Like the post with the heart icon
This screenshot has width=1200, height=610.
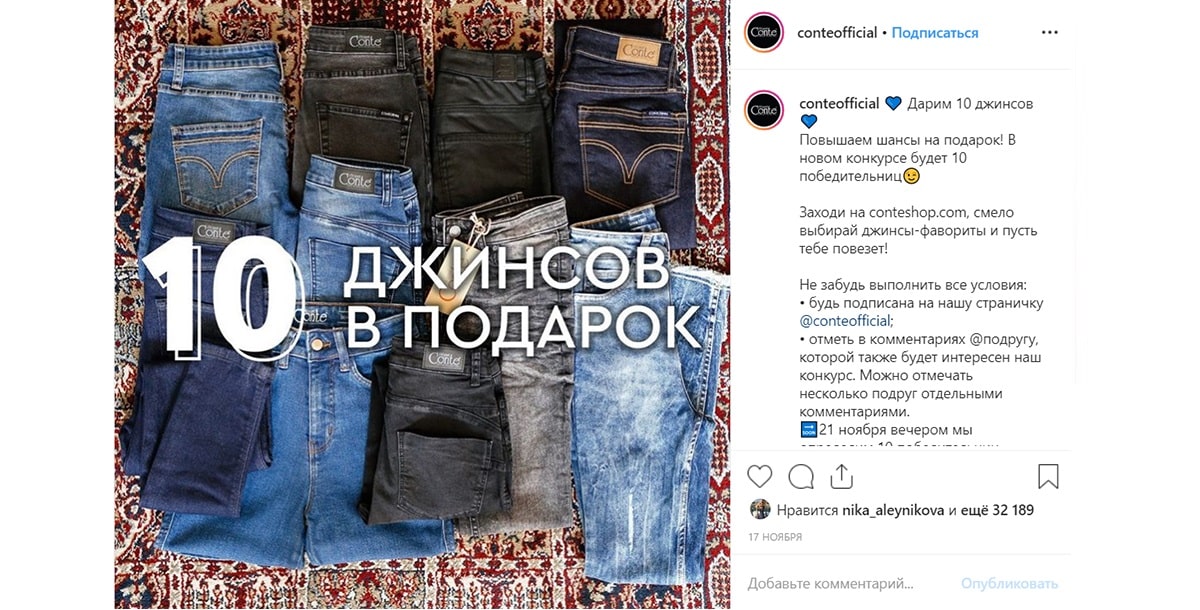pyautogui.click(x=760, y=476)
